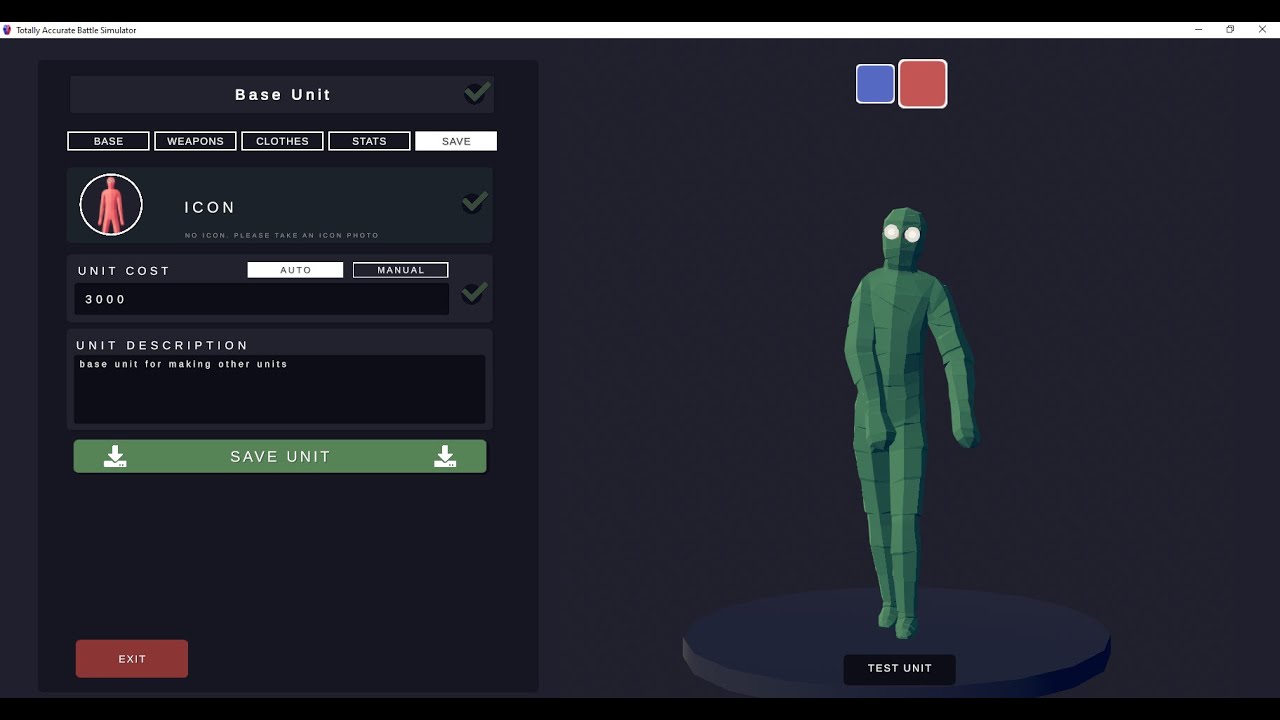Switch unit cost mode to MANUAL
Viewport: 1280px width, 720px height.
400,270
